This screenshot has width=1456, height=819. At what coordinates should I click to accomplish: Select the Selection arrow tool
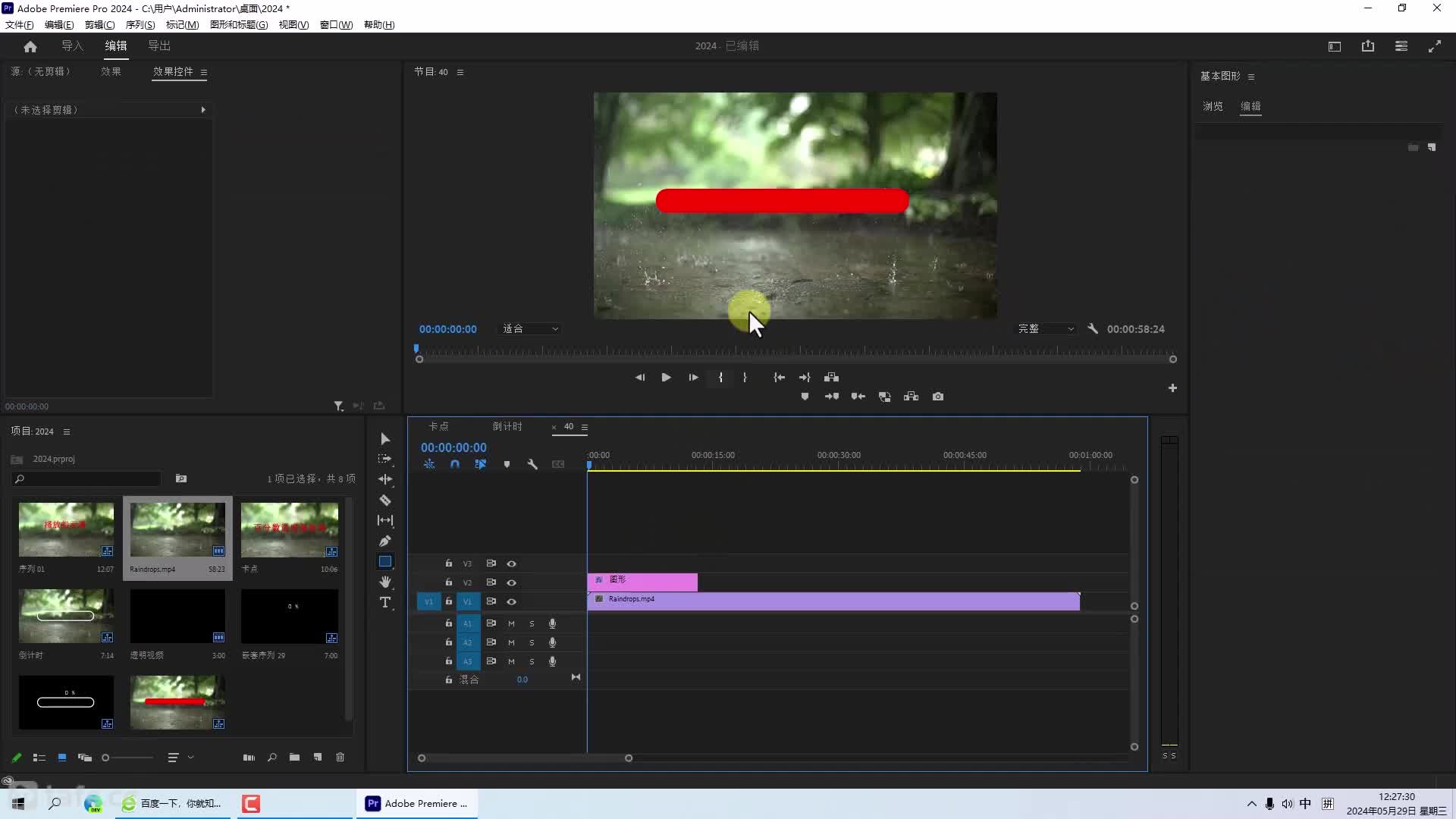click(x=385, y=439)
